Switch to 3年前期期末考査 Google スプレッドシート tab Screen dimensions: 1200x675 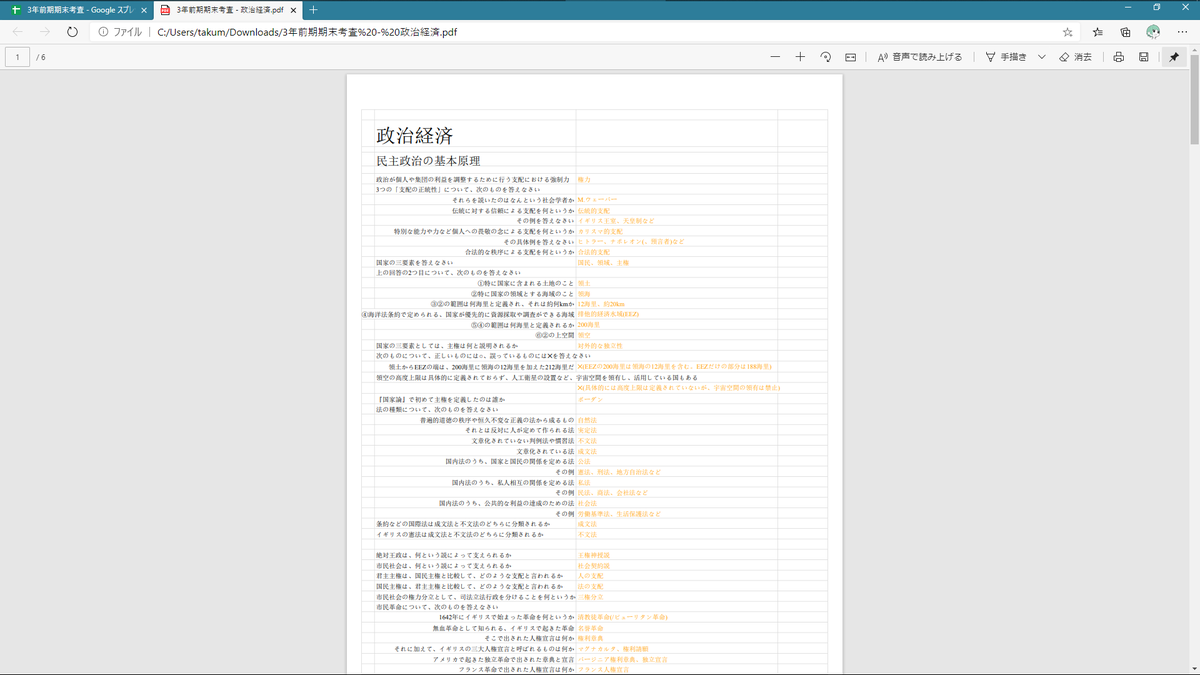tap(76, 9)
